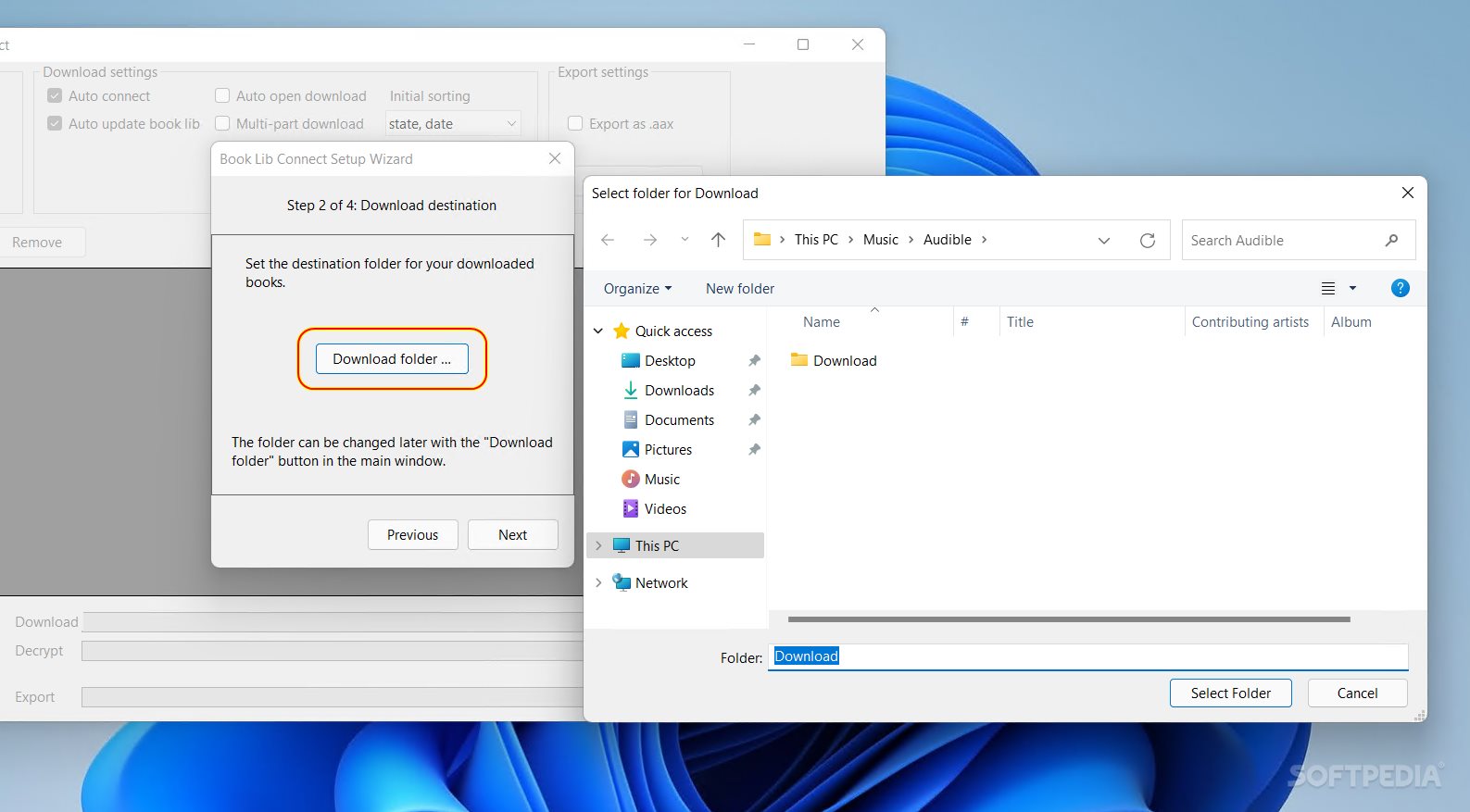This screenshot has width=1470, height=812.
Task: Refresh the Audible folder view
Action: (x=1148, y=241)
